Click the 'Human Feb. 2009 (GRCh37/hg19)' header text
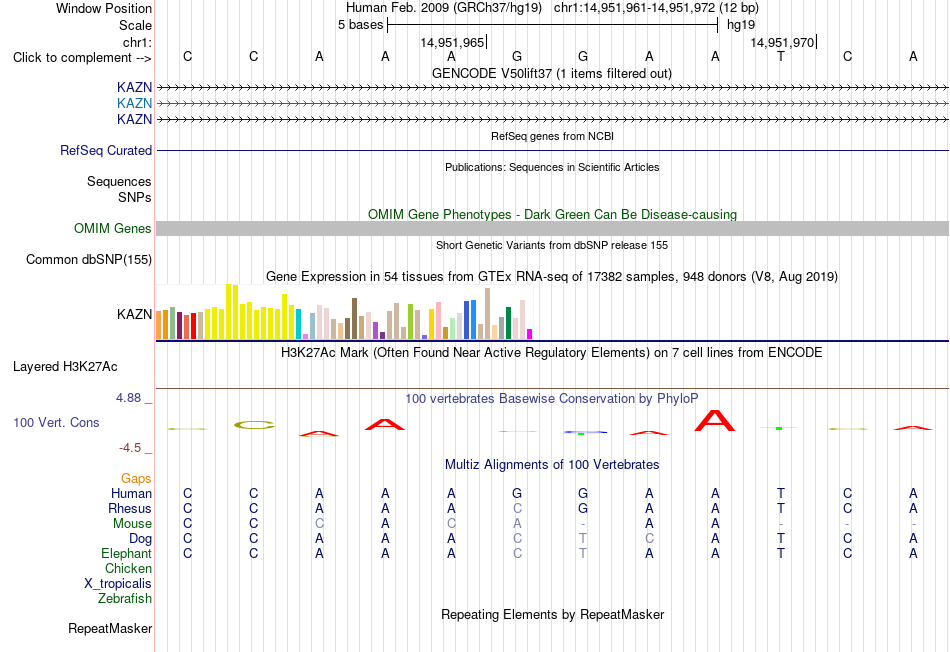950x652 pixels. point(445,8)
